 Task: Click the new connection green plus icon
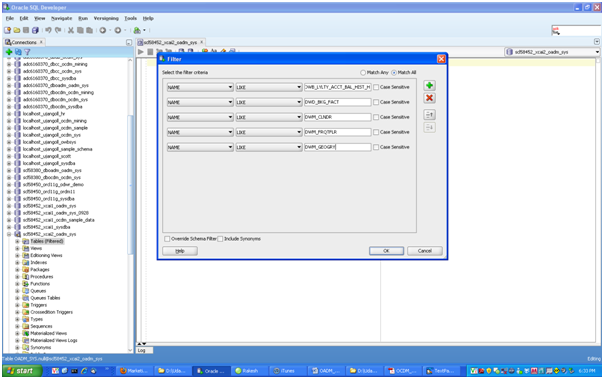[9, 52]
